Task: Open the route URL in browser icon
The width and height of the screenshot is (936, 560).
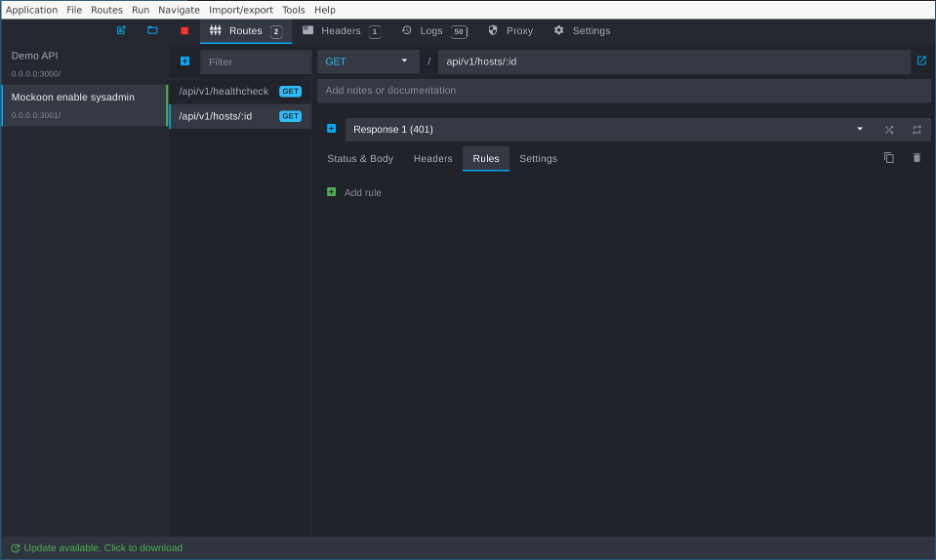Action: coord(921,61)
